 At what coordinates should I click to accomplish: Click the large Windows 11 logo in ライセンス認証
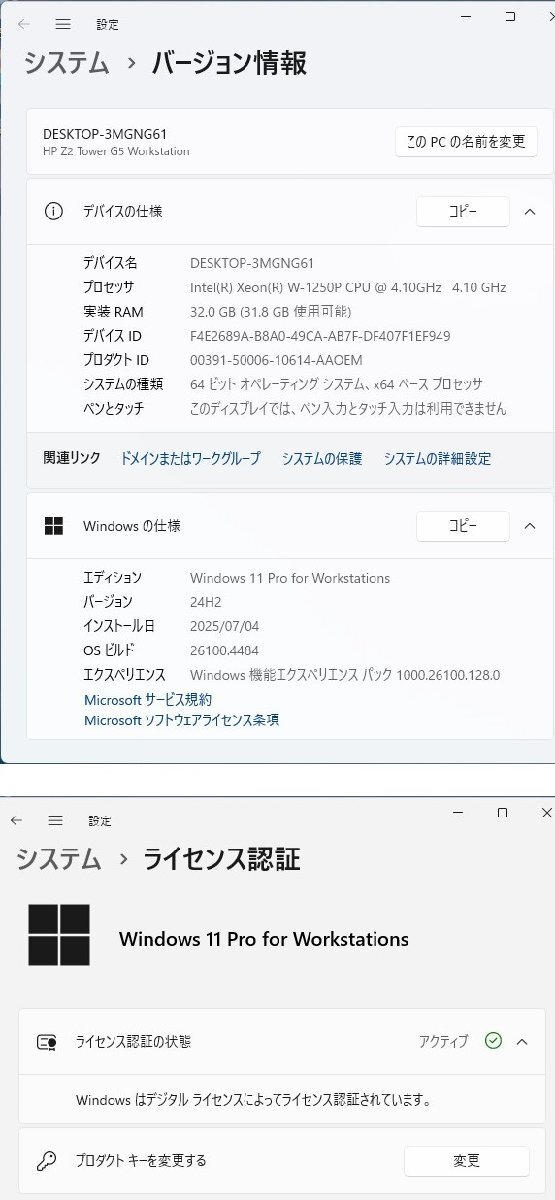tap(58, 935)
